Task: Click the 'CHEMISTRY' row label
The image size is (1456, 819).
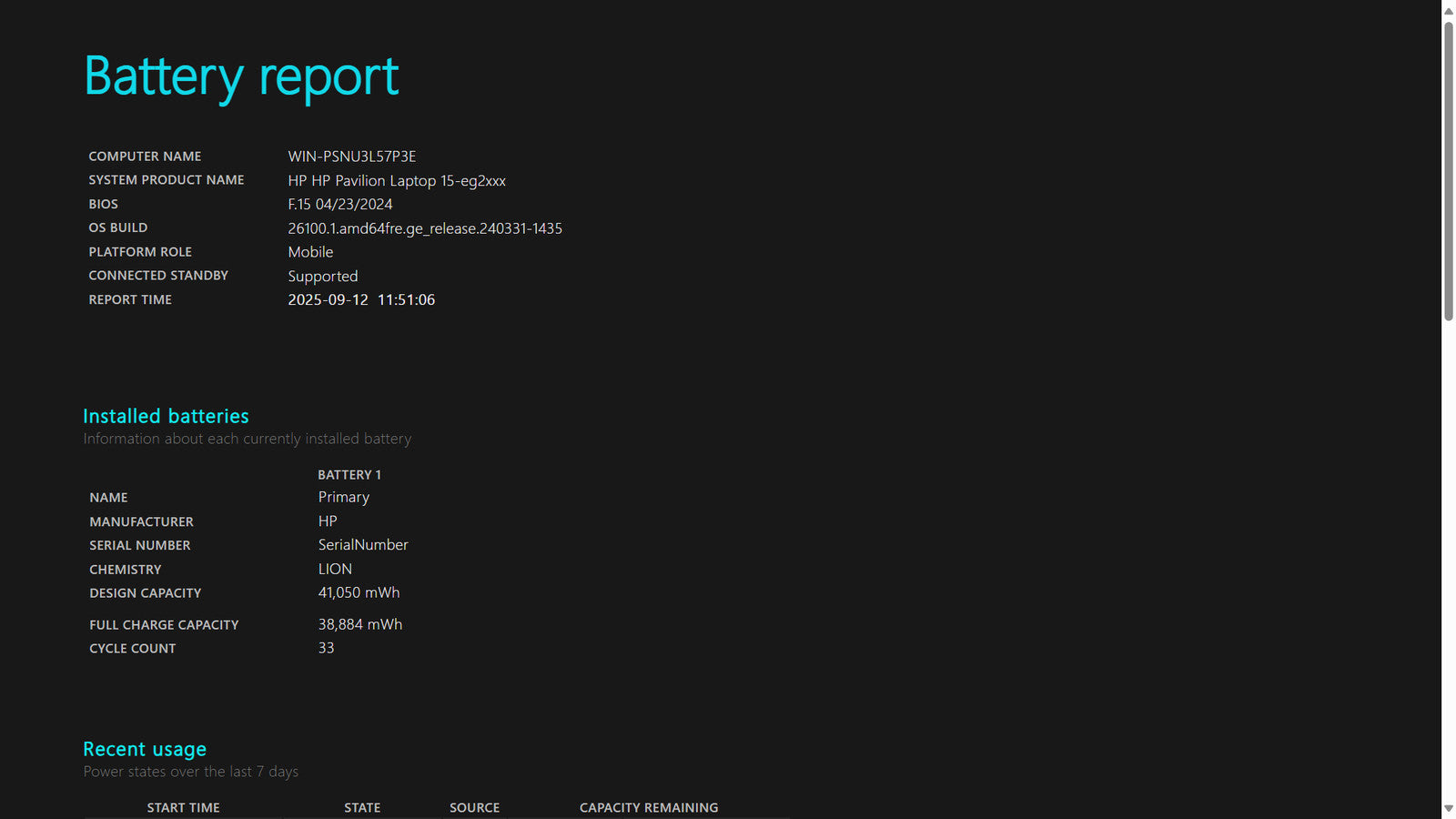Action: coord(126,570)
